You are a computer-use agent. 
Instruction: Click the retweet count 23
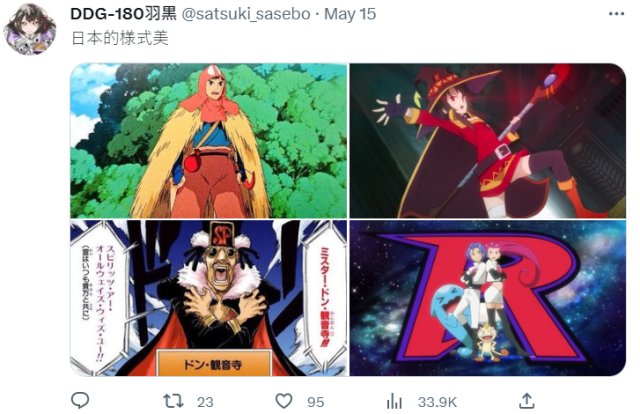point(205,402)
